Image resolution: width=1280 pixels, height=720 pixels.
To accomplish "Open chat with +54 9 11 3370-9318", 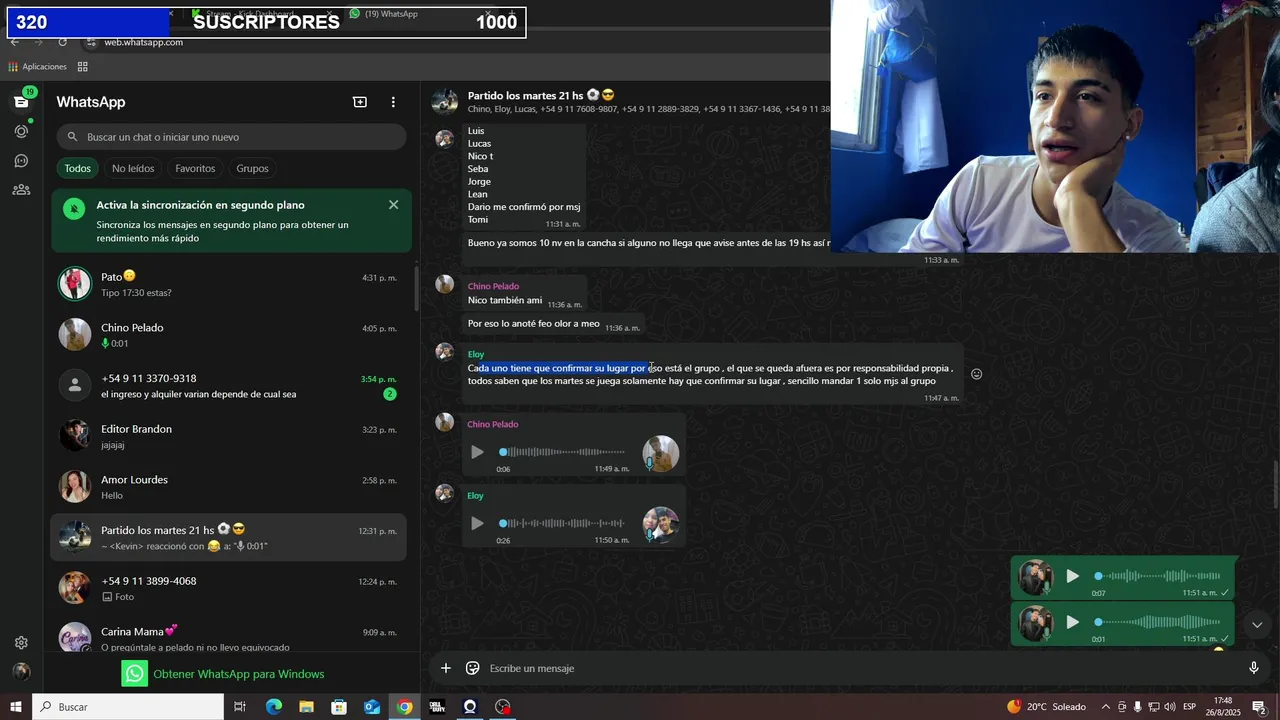I will (228, 386).
